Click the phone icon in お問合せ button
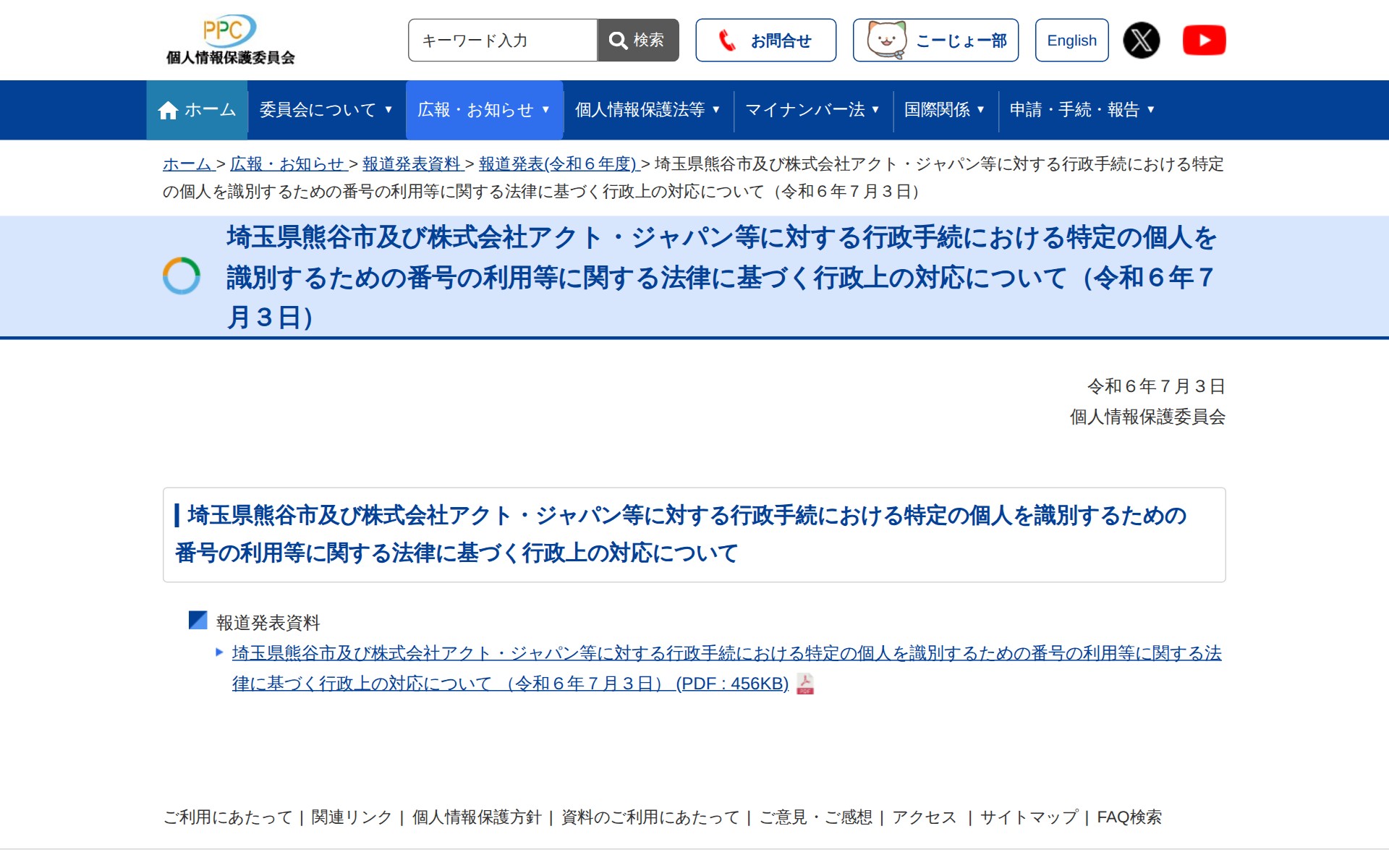Viewport: 1389px width, 868px height. click(726, 40)
